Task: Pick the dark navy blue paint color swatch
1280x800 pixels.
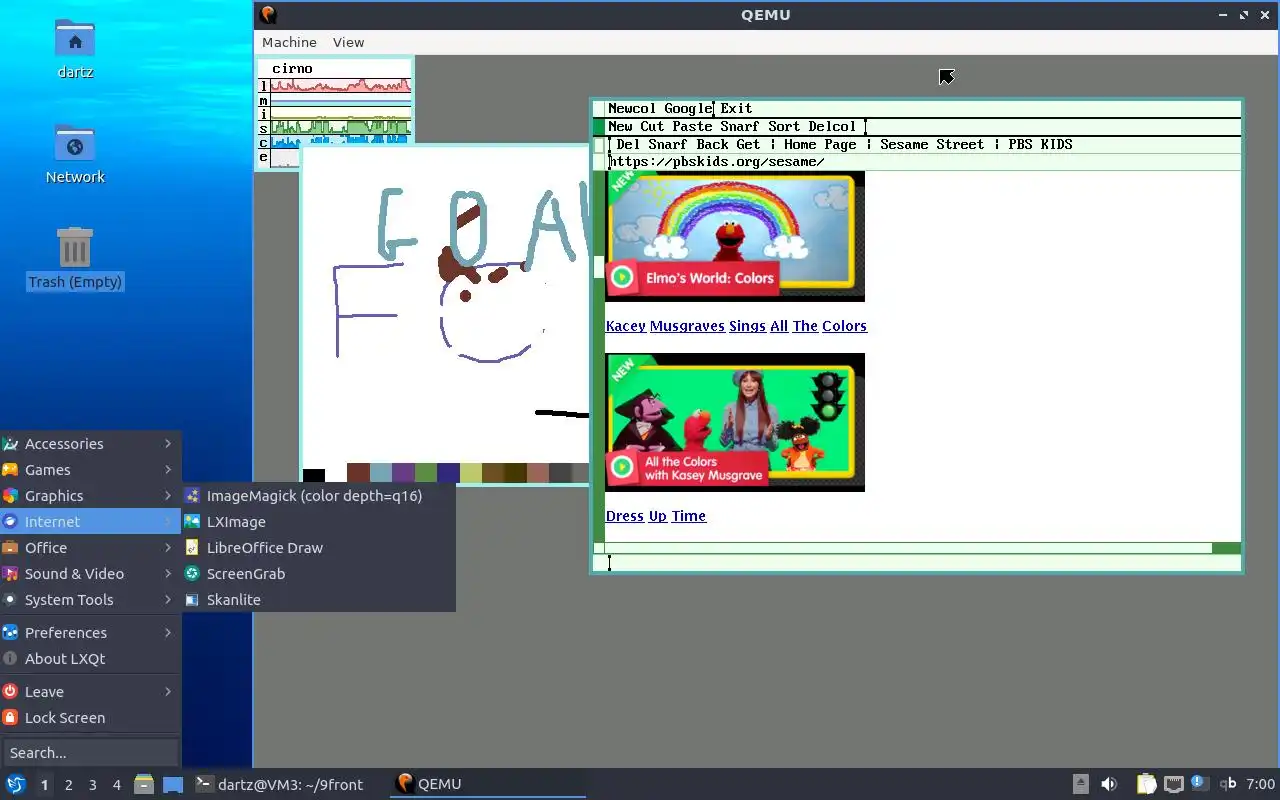Action: click(448, 473)
